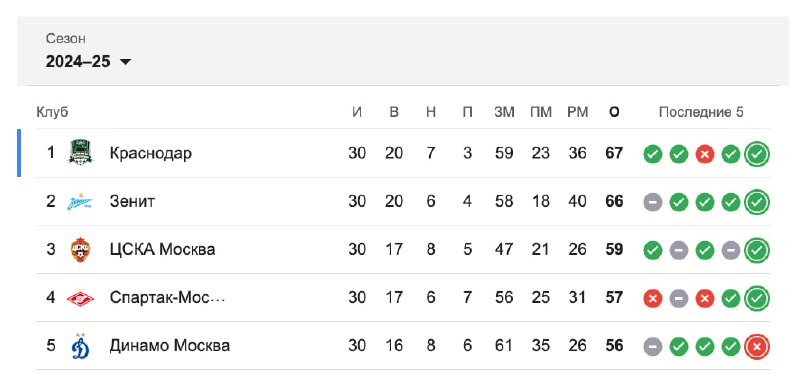
Task: Click the РМ goal difference header
Action: [x=578, y=112]
